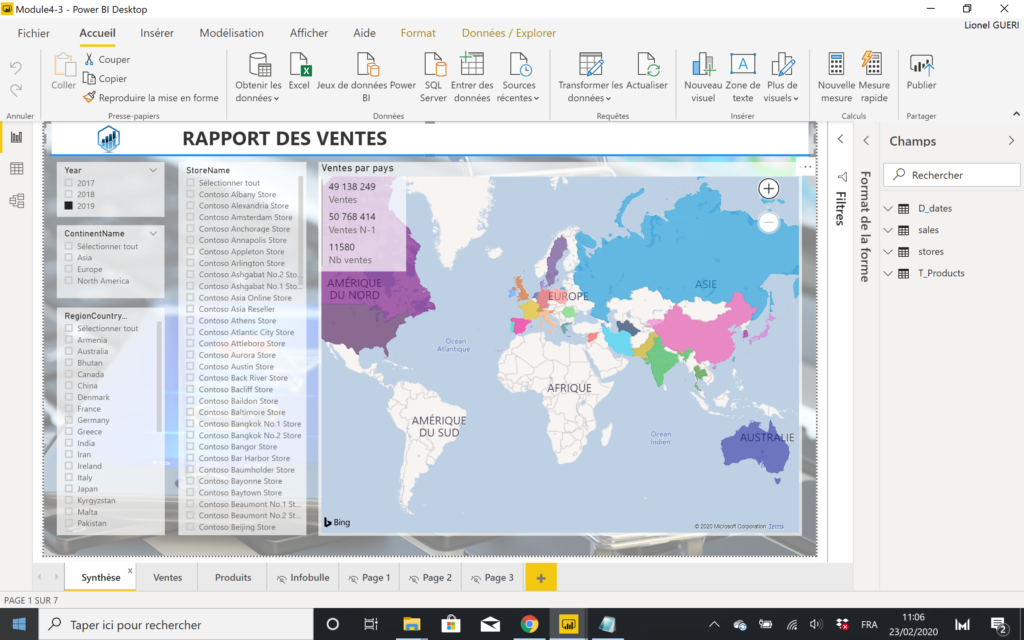Image resolution: width=1024 pixels, height=640 pixels.
Task: Click the Excel data source icon
Action: pyautogui.click(x=300, y=65)
